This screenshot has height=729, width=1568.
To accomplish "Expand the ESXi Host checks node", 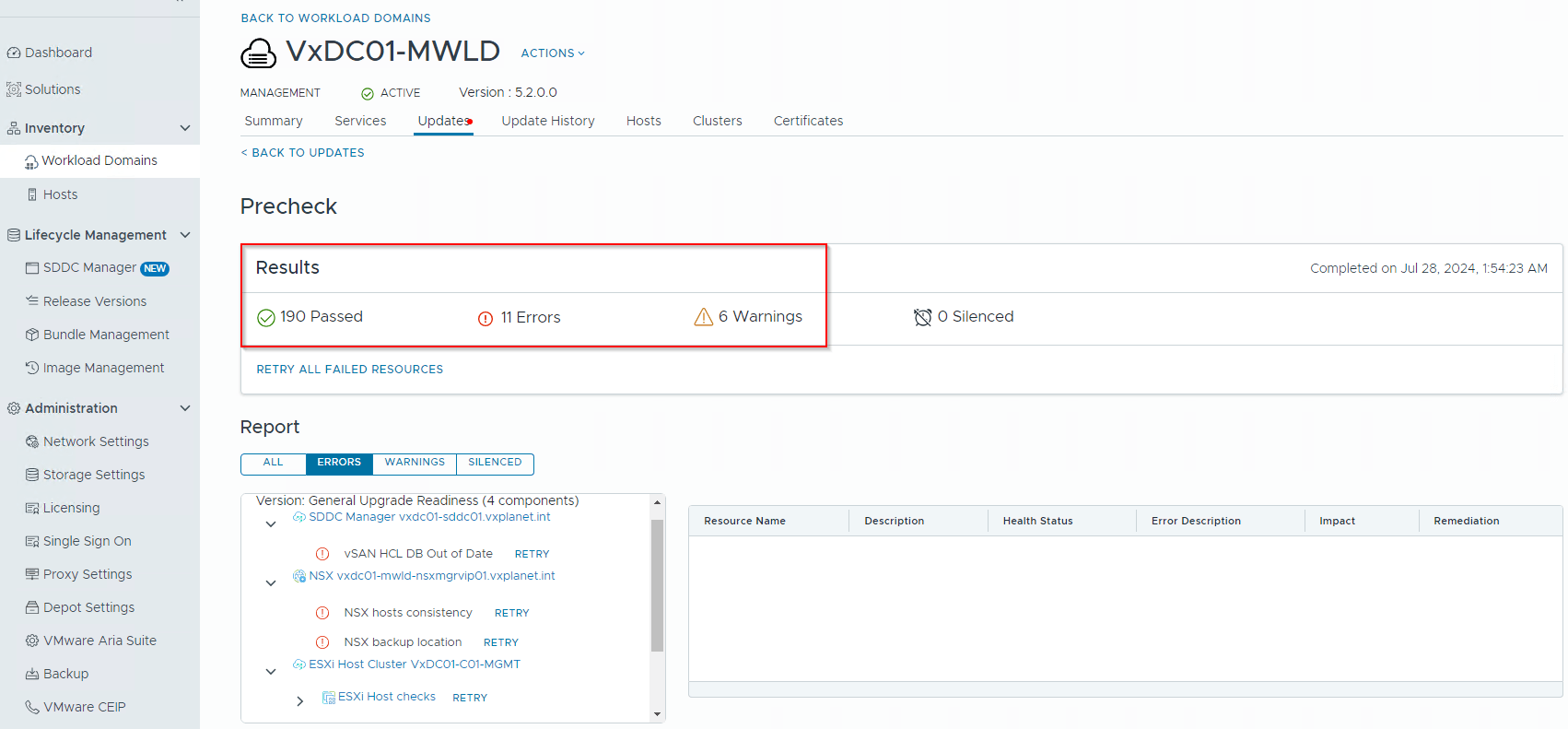I will (x=300, y=701).
